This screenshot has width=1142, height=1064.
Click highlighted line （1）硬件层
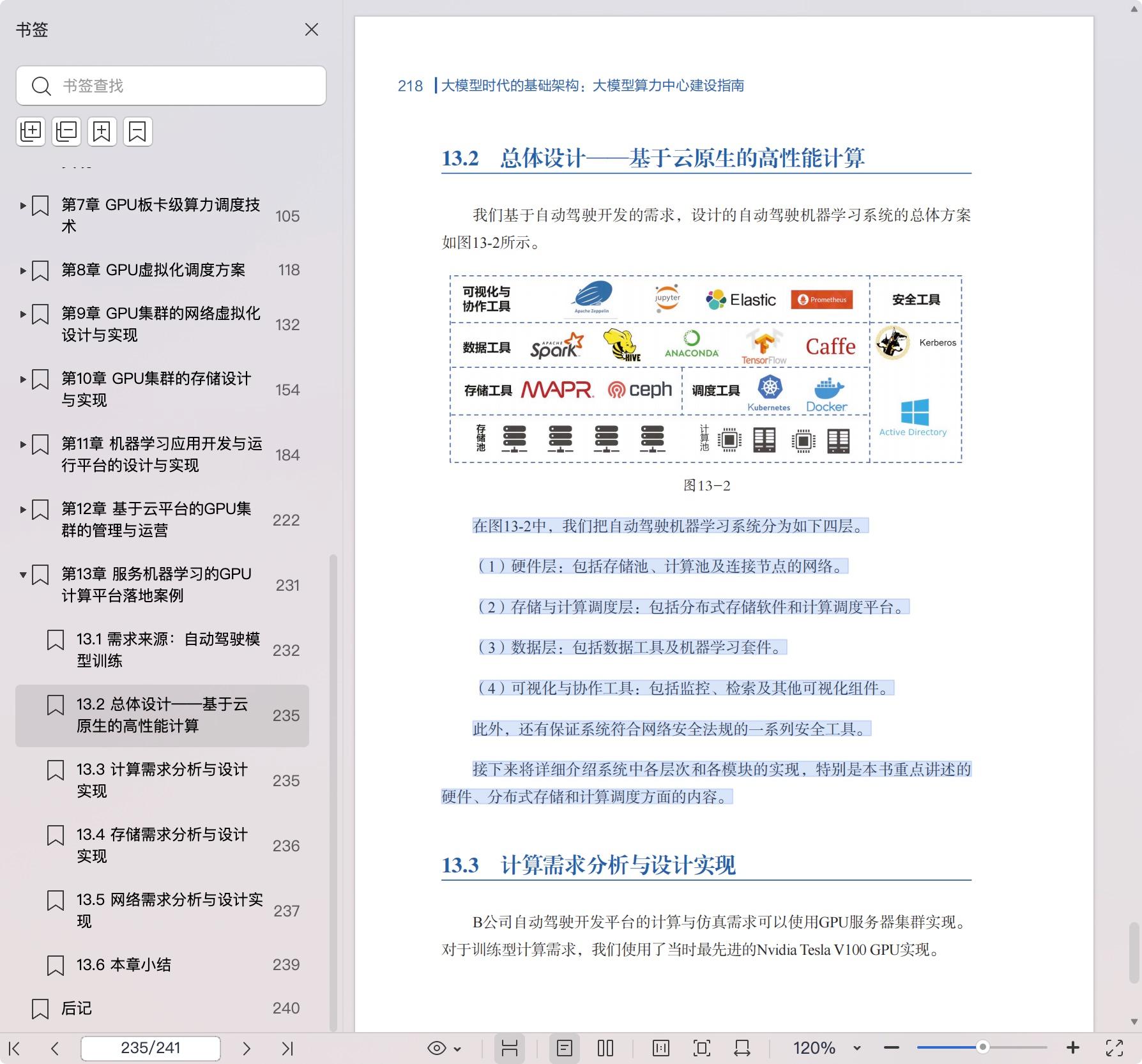[x=663, y=566]
